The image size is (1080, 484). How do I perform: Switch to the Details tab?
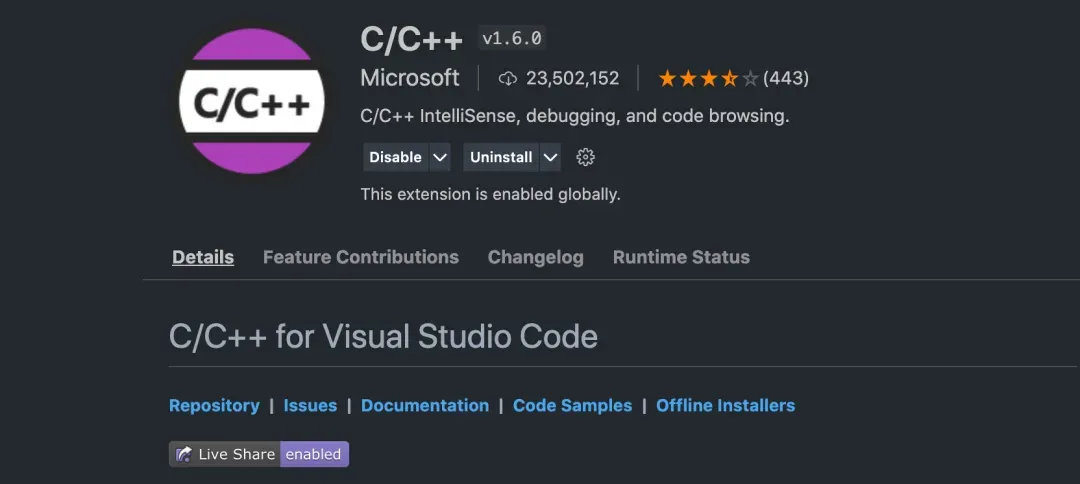point(203,257)
